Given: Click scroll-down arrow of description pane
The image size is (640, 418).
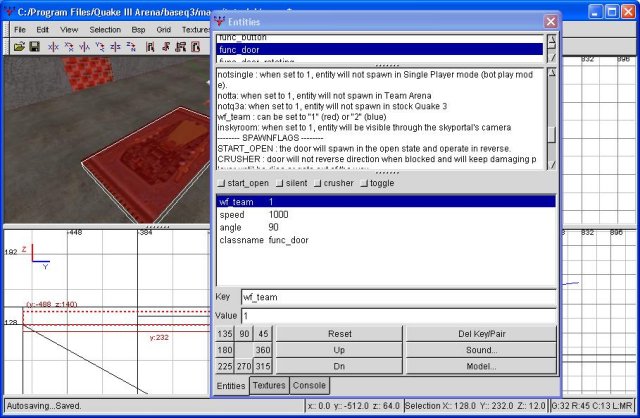Looking at the screenshot, I should tap(551, 165).
